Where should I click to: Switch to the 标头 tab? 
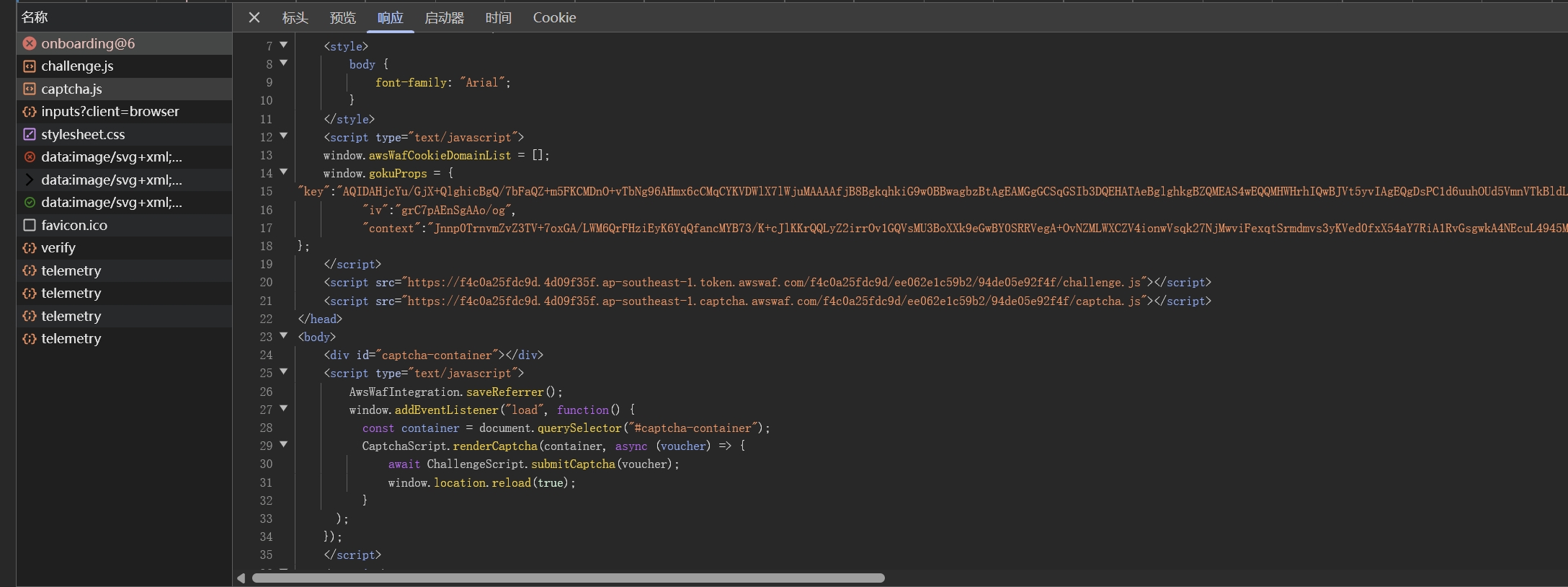tap(295, 17)
